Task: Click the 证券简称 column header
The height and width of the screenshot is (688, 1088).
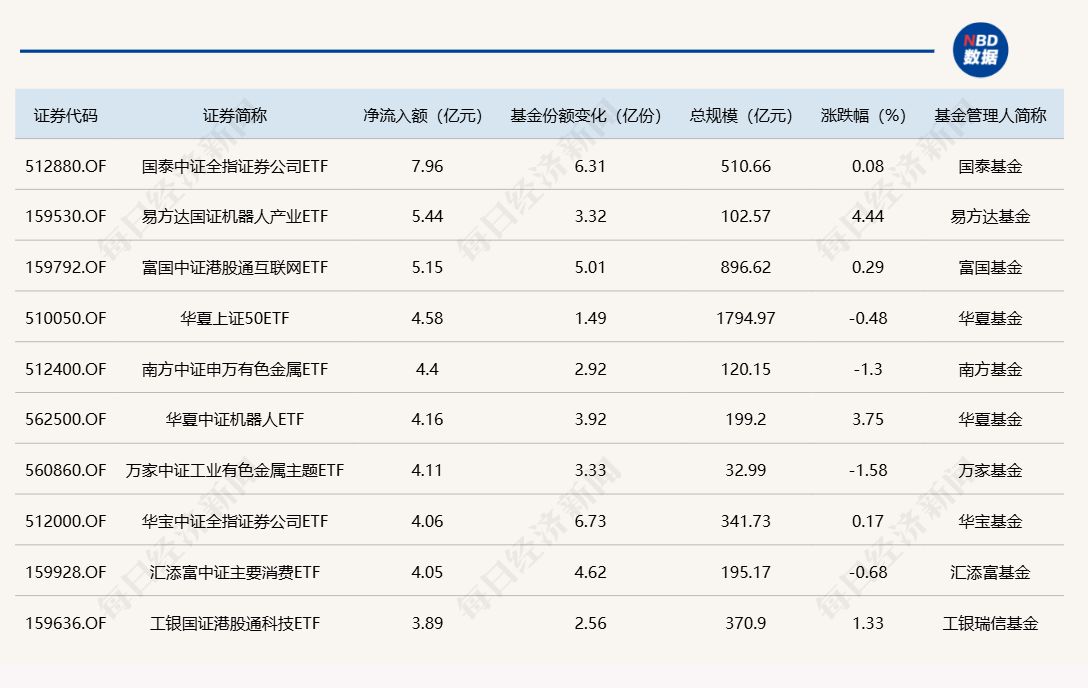Action: click(x=235, y=115)
